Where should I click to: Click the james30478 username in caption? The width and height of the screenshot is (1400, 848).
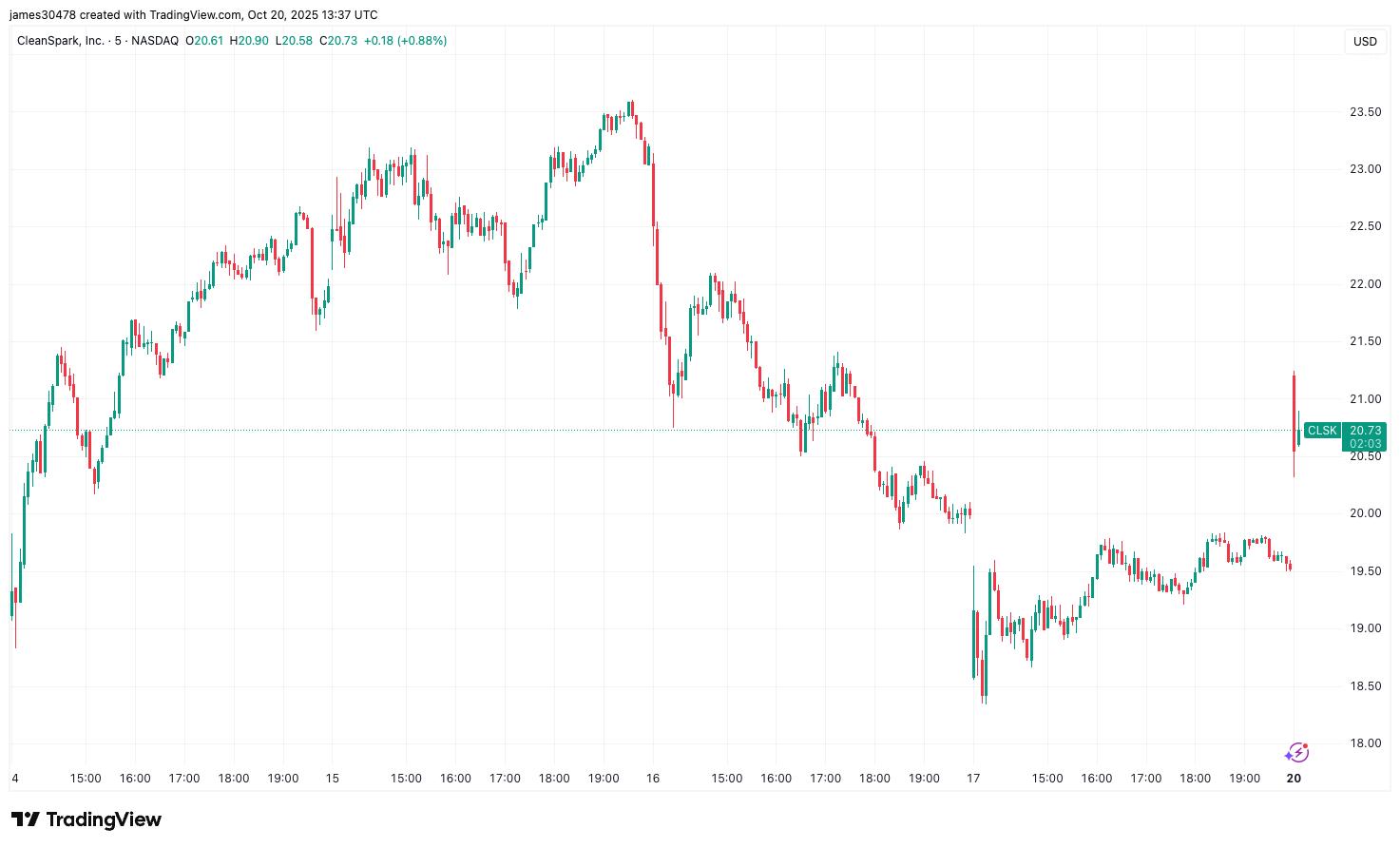pos(42,15)
